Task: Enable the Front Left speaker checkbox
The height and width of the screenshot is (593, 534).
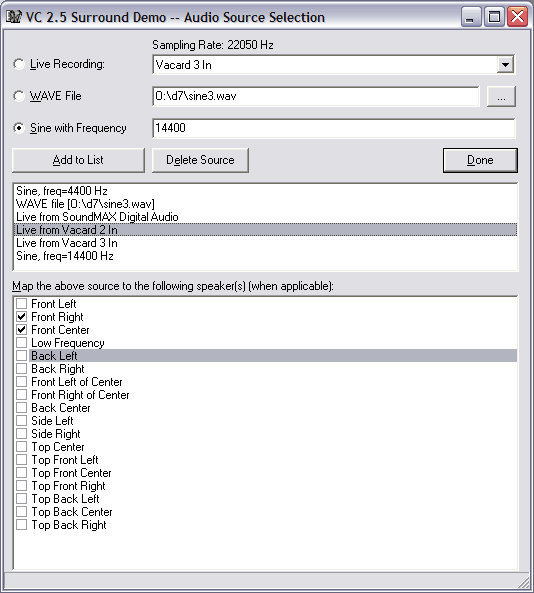Action: click(22, 304)
